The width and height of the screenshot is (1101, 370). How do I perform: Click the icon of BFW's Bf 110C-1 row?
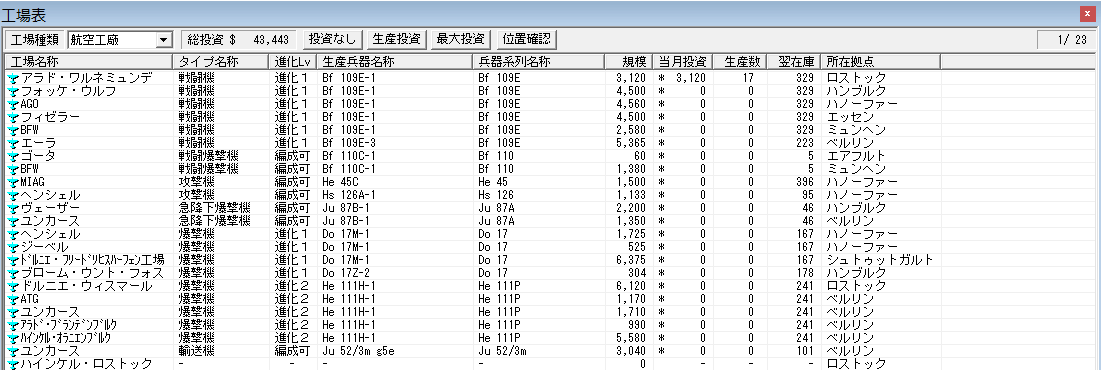[x=13, y=169]
